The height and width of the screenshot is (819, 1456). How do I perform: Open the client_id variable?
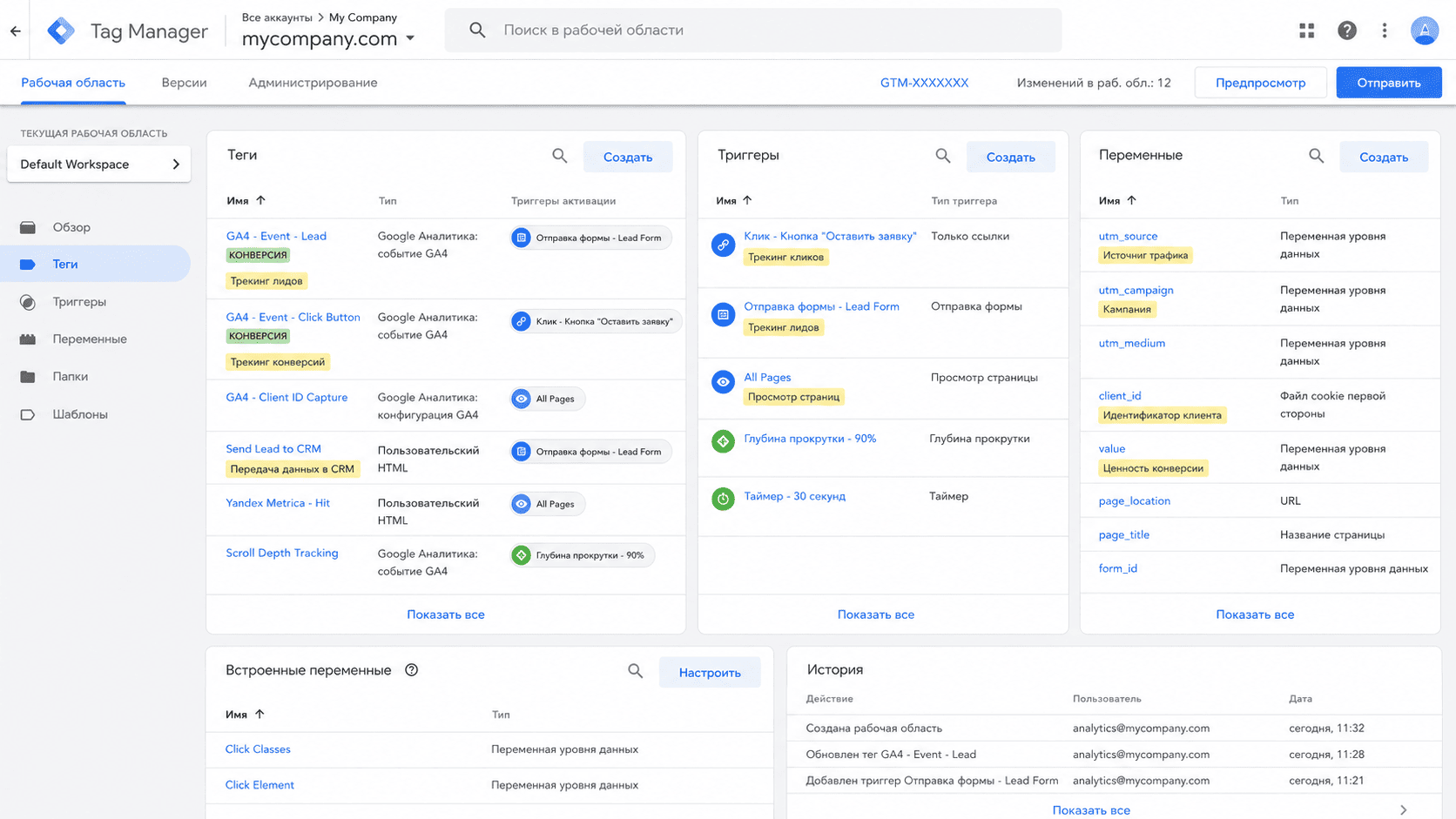[x=1120, y=396]
